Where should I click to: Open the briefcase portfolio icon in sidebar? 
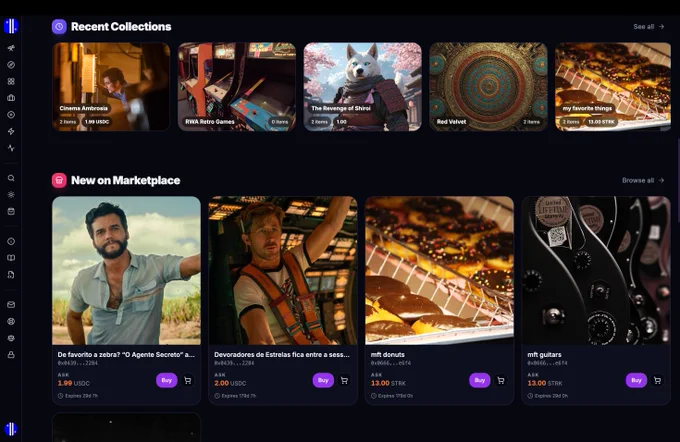coord(11,98)
